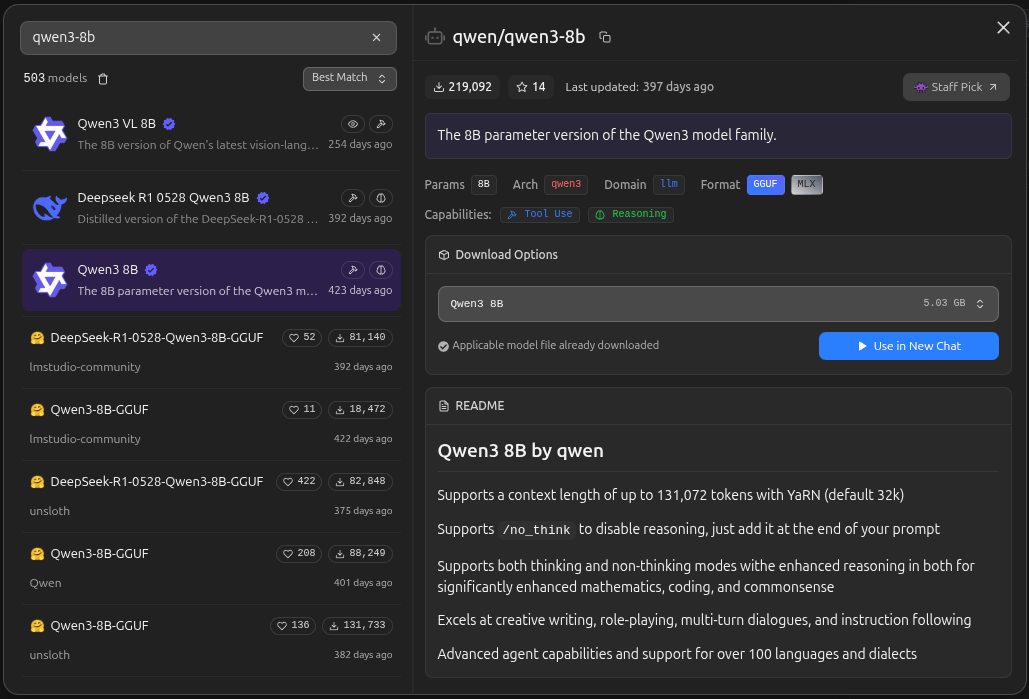This screenshot has height=699, width=1029.
Task: Copy the qwen/qwen3-8b model name
Action: [x=605, y=37]
